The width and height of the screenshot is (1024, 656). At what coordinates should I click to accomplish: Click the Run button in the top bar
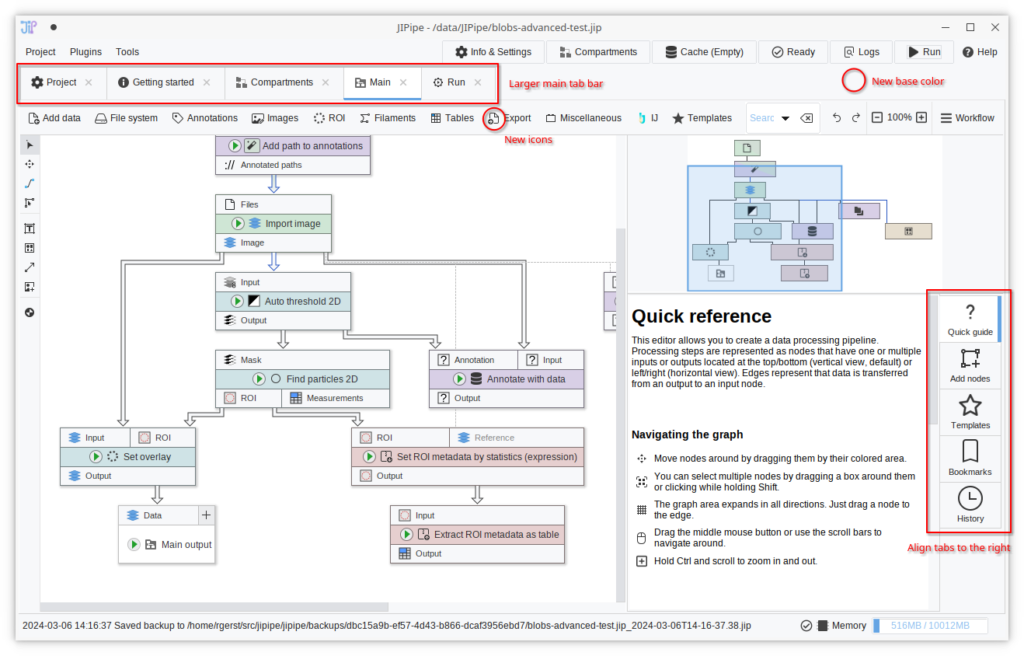point(923,52)
